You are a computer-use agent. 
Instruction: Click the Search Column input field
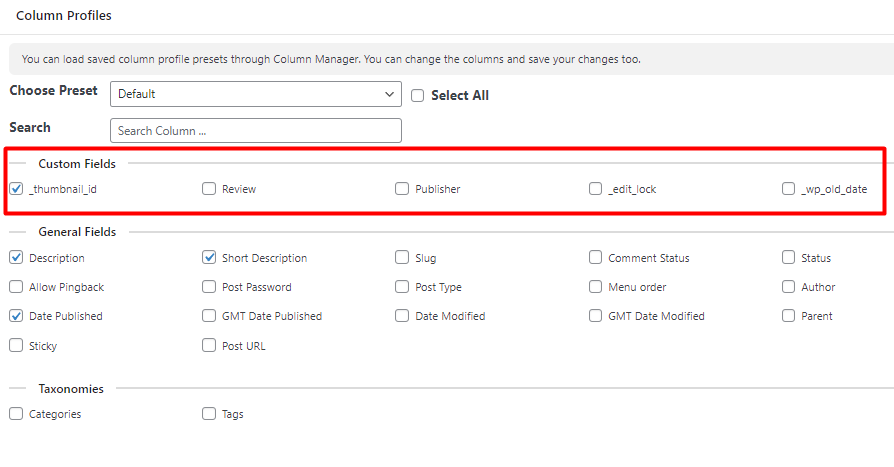point(255,131)
